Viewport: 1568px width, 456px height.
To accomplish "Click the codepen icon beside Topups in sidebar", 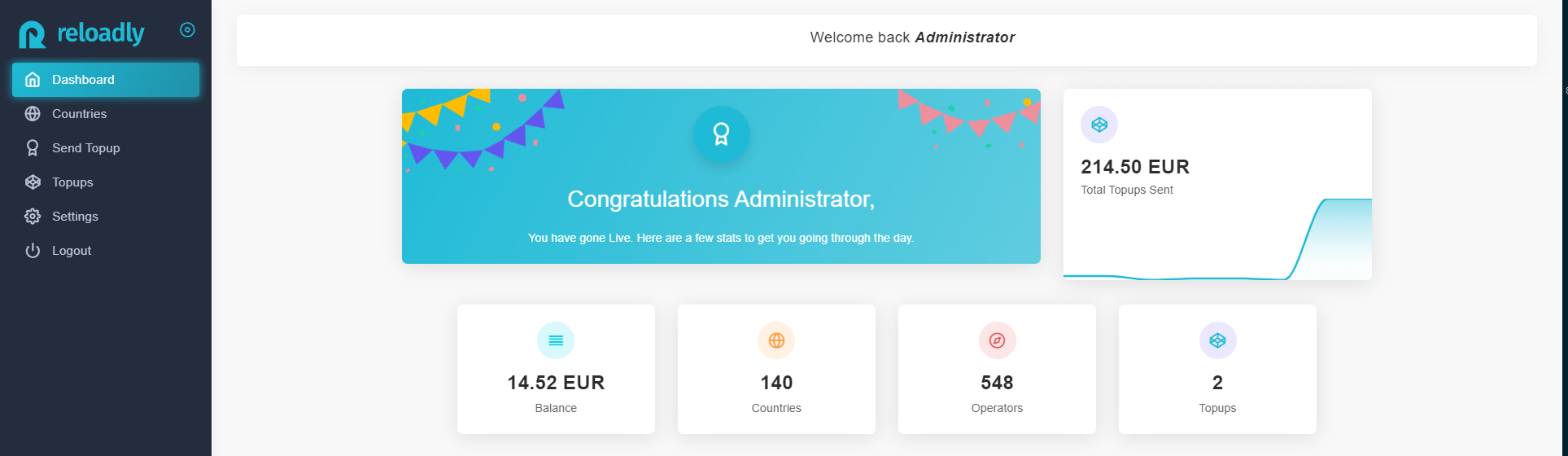I will coord(33,182).
